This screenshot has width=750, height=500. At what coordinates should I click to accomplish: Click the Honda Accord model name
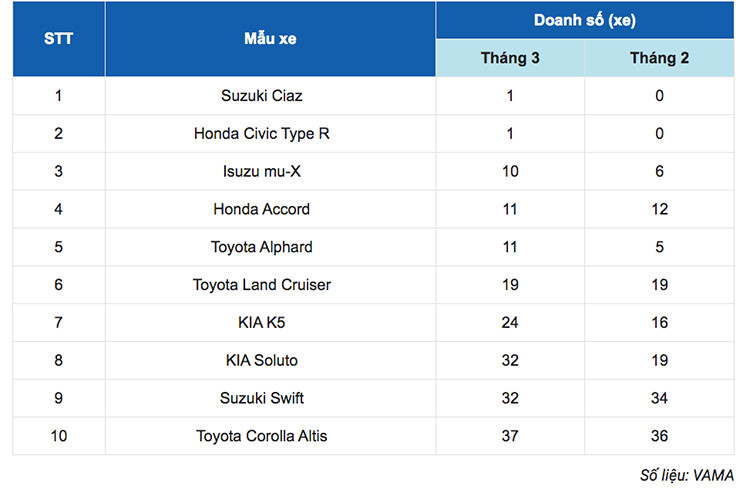point(262,209)
